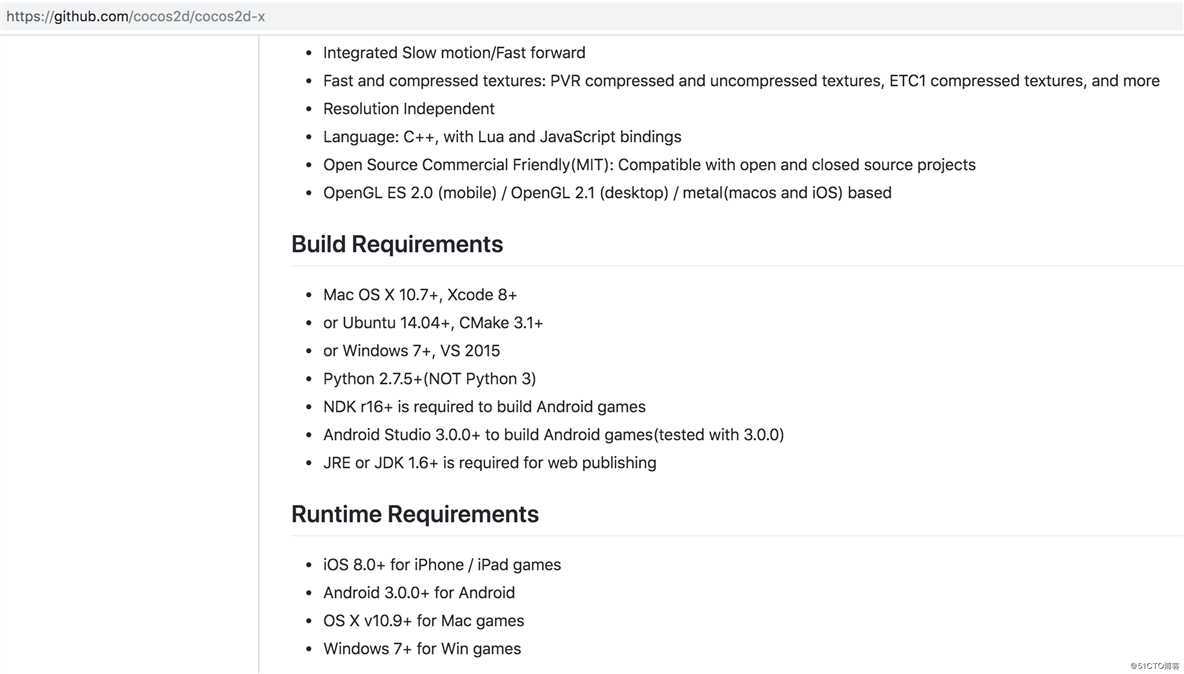The image size is (1184, 674).
Task: Click the Integrated Slow motion/Fast forward line
Action: pos(455,53)
